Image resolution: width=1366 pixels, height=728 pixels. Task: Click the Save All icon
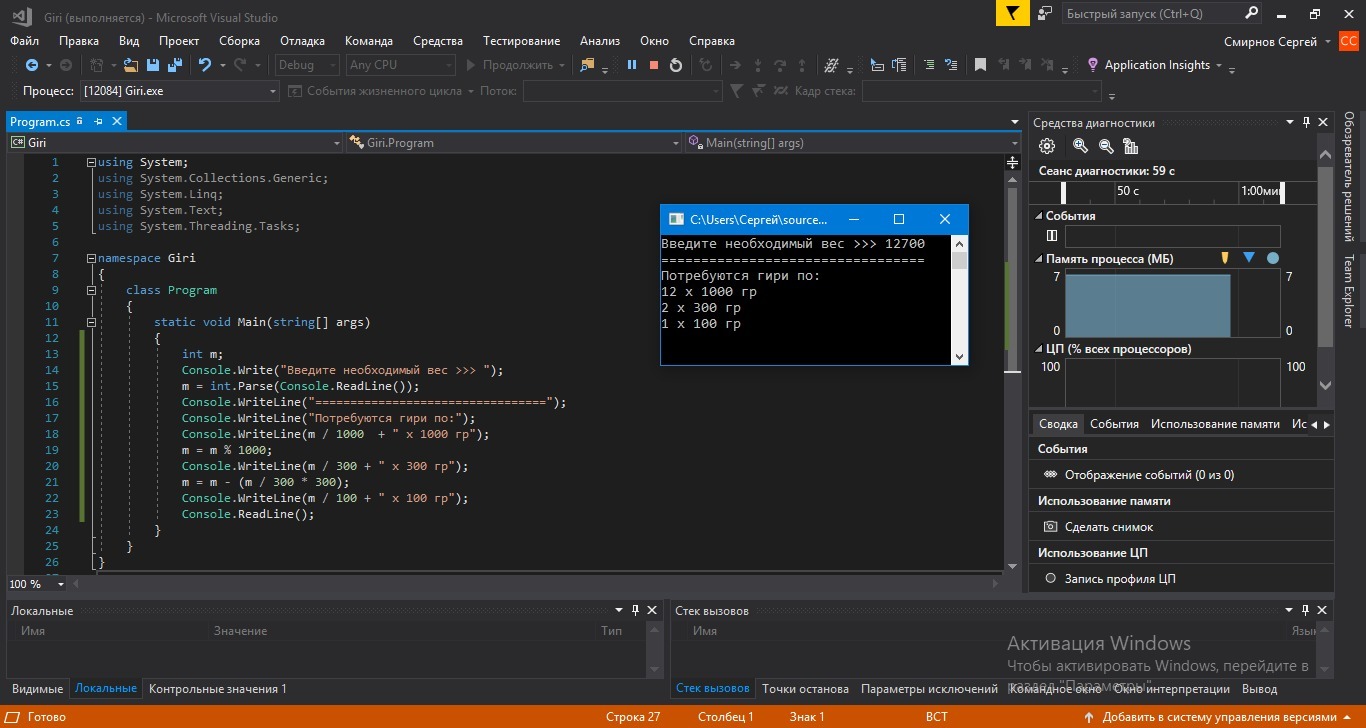(175, 65)
